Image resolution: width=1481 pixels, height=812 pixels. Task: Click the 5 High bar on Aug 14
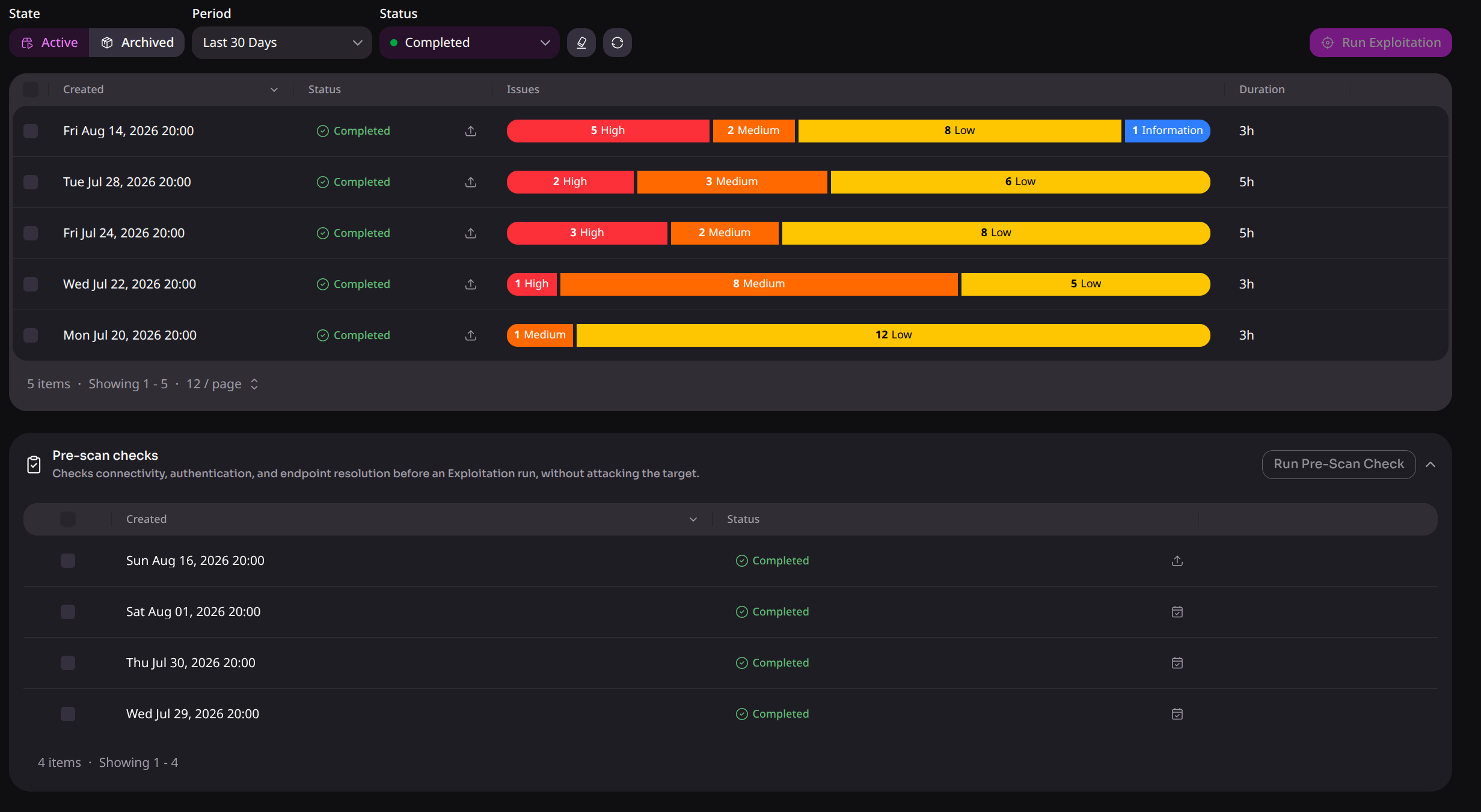point(608,131)
